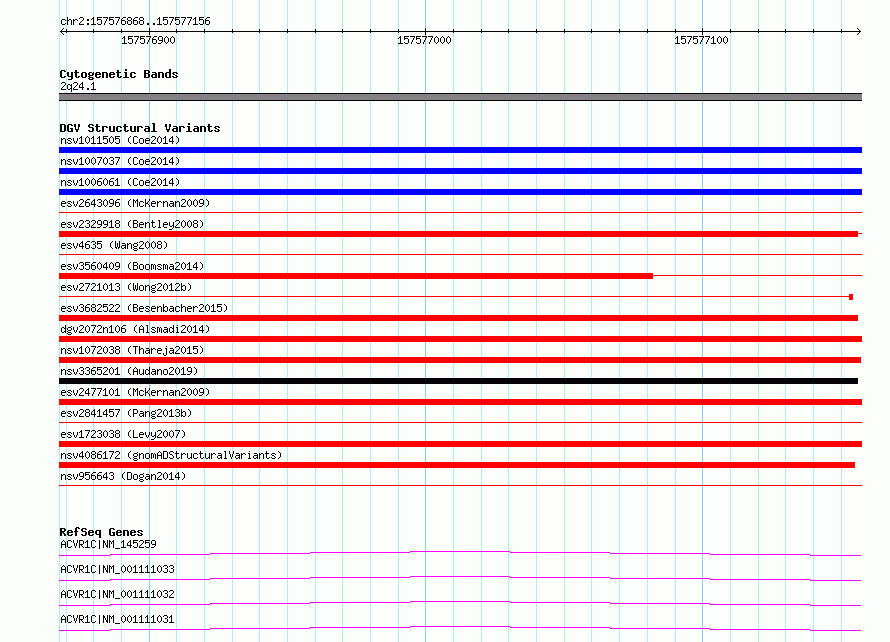
Task: Open the ACVR1C|NM_001111032 transcript label
Action: (x=117, y=594)
